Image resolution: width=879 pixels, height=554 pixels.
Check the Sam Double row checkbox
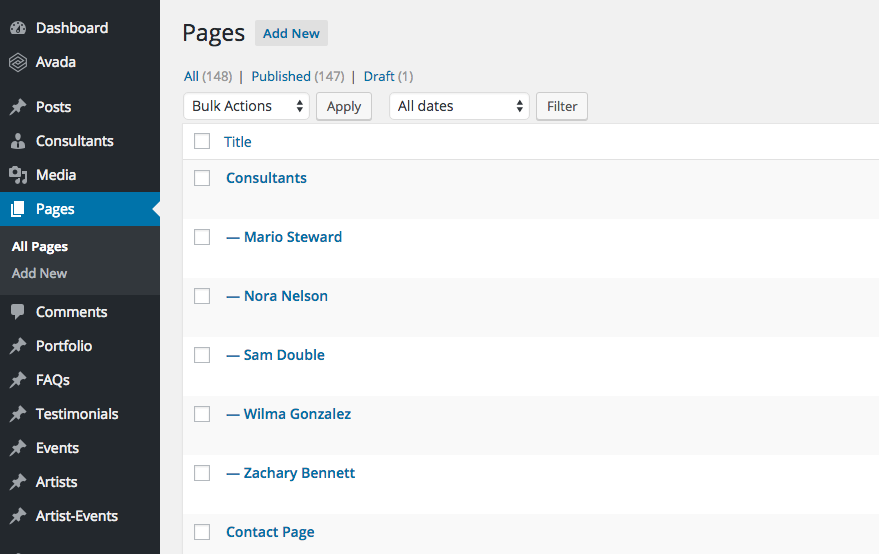[202, 355]
